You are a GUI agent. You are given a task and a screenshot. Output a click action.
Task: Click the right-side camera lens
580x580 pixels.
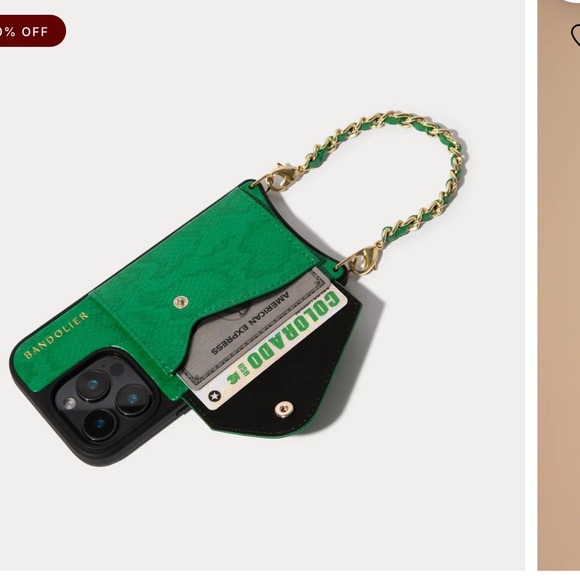133,399
